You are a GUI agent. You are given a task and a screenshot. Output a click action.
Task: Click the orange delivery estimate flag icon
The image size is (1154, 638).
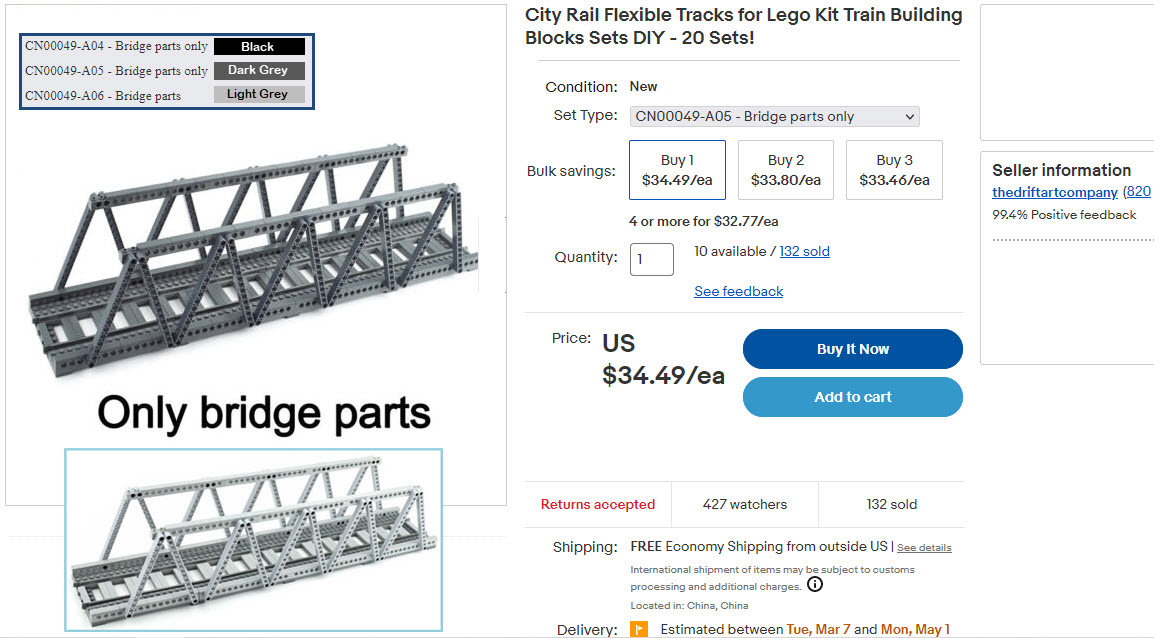pyautogui.click(x=639, y=630)
